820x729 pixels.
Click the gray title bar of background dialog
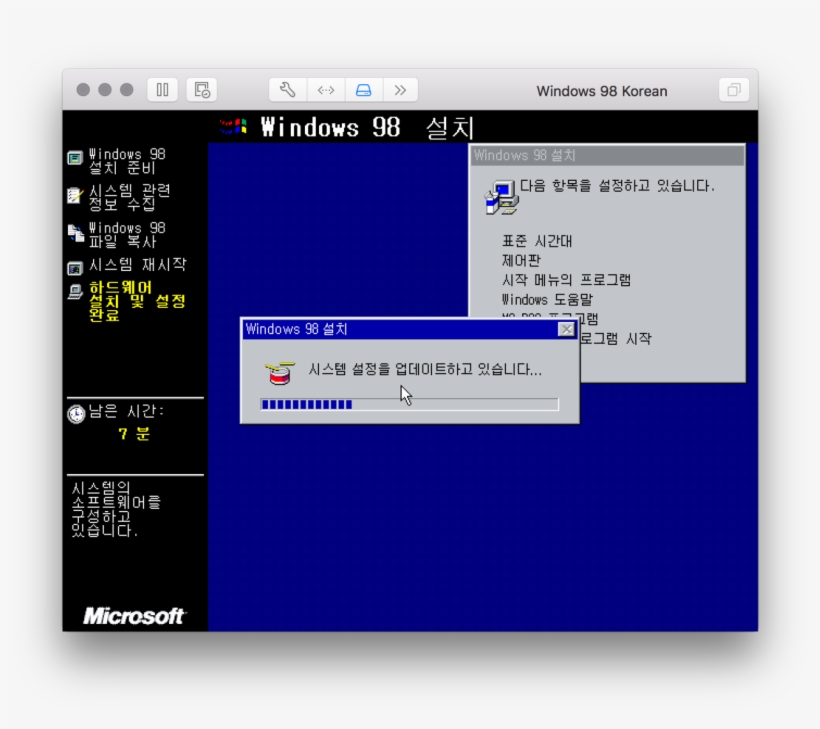(608, 155)
